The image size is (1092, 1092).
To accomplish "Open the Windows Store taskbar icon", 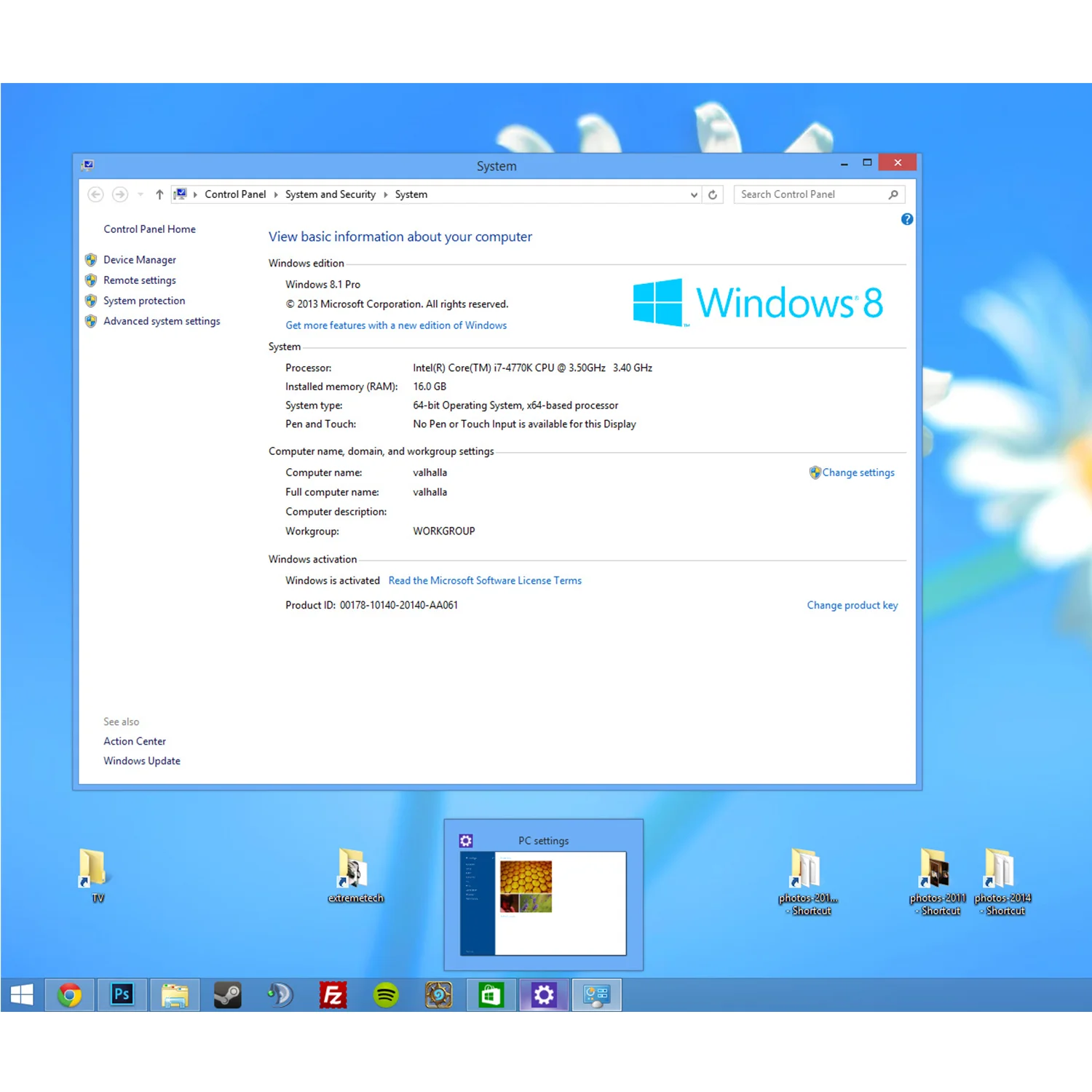I will pyautogui.click(x=491, y=995).
